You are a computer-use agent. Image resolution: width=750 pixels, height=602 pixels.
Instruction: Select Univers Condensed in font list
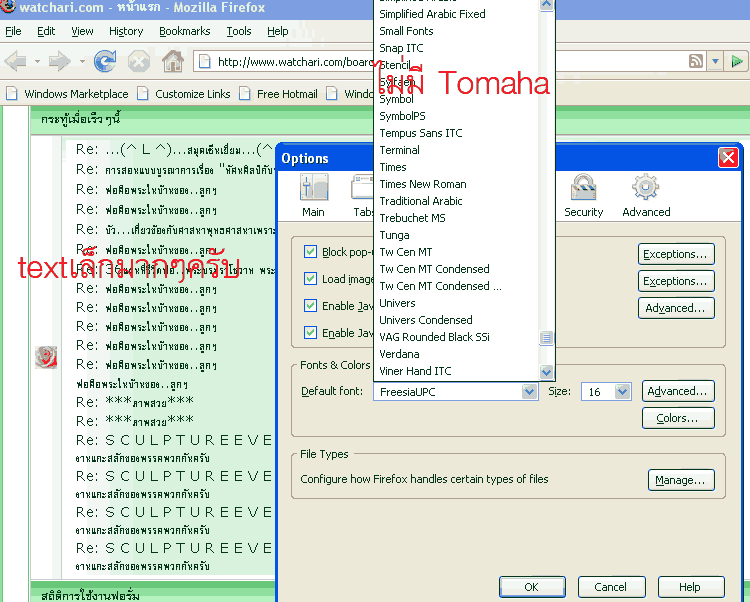tap(426, 320)
